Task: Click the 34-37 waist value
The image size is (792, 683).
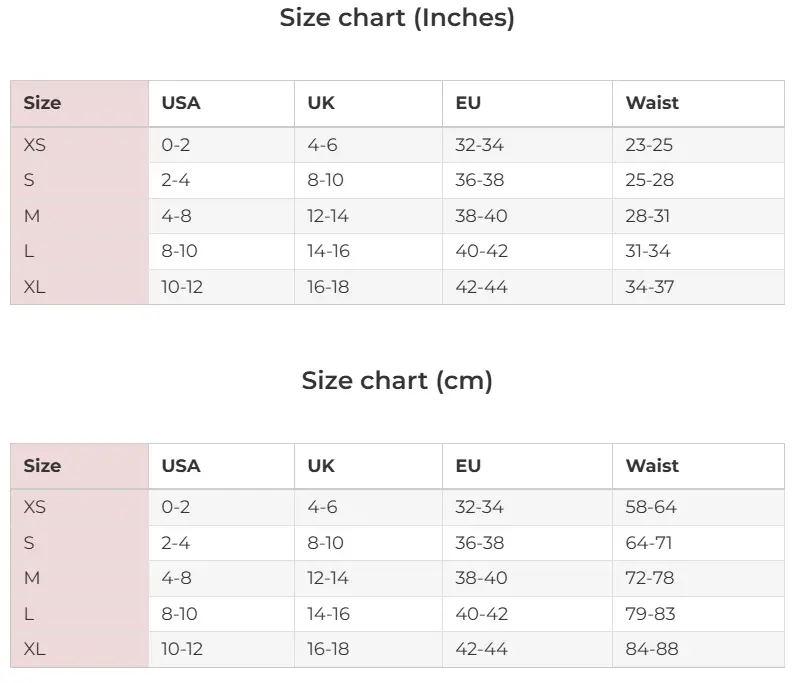Action: point(649,287)
